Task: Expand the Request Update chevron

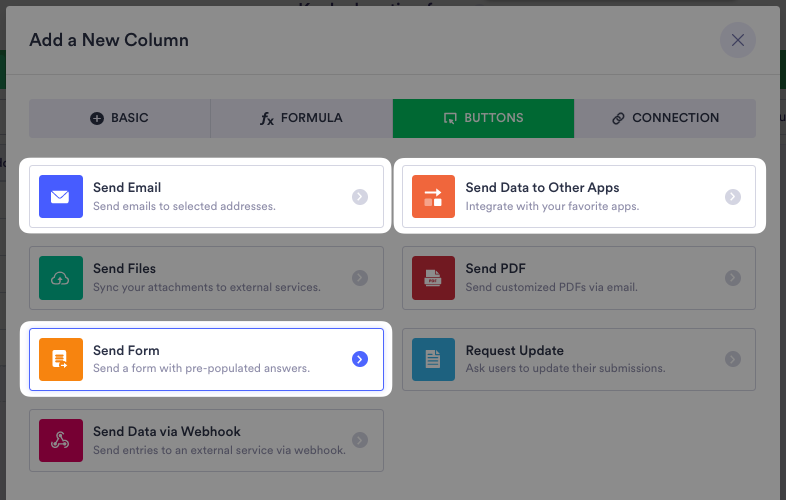Action: 733,359
